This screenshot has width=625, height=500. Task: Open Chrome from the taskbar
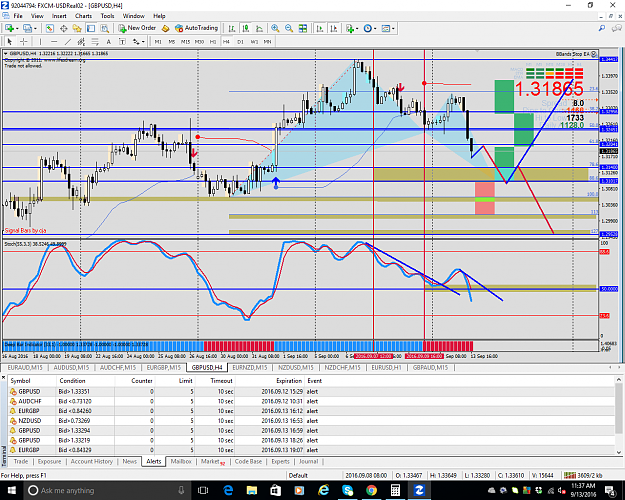pyautogui.click(x=371, y=490)
